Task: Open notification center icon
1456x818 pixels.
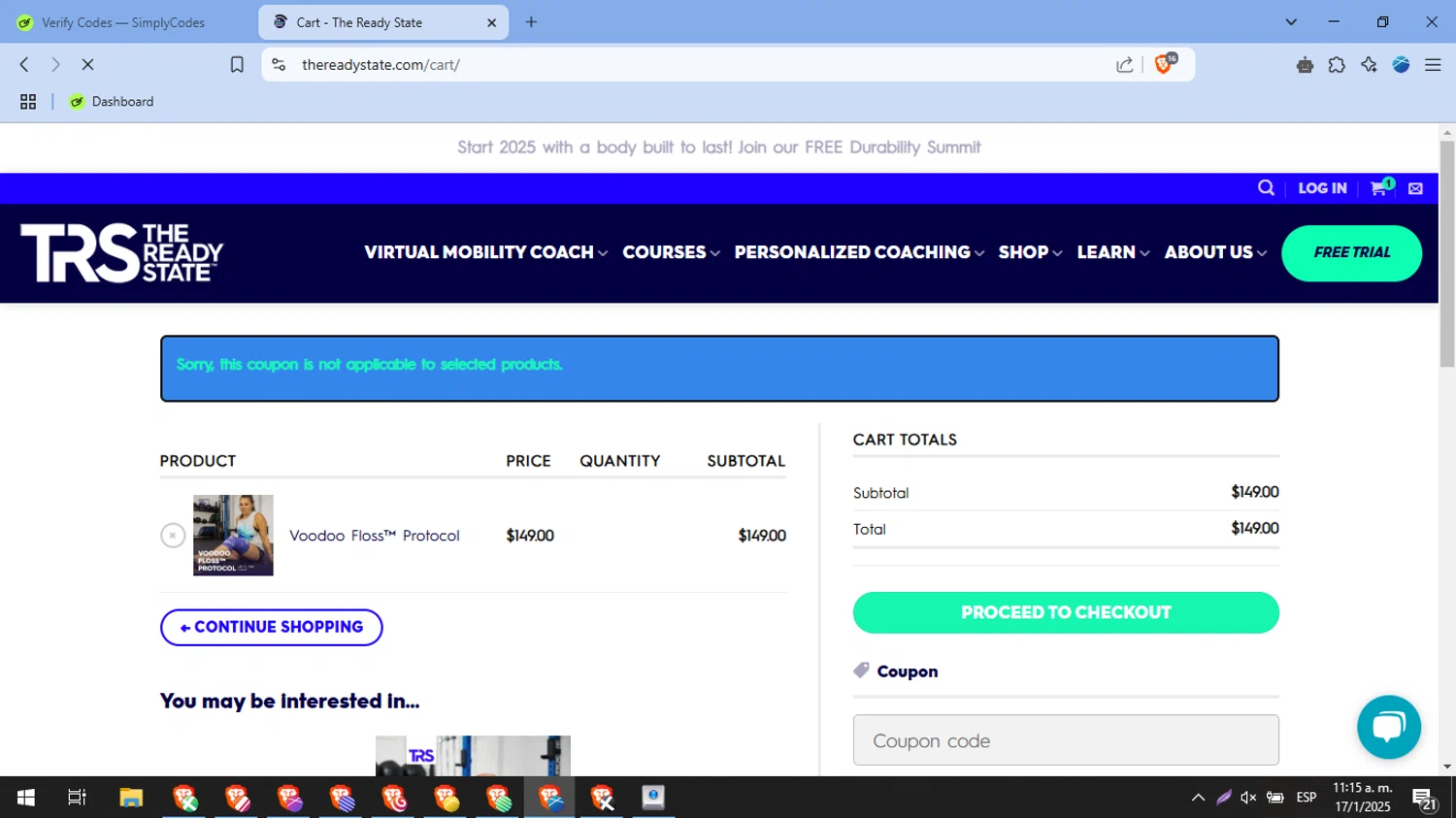Action: click(x=1425, y=799)
